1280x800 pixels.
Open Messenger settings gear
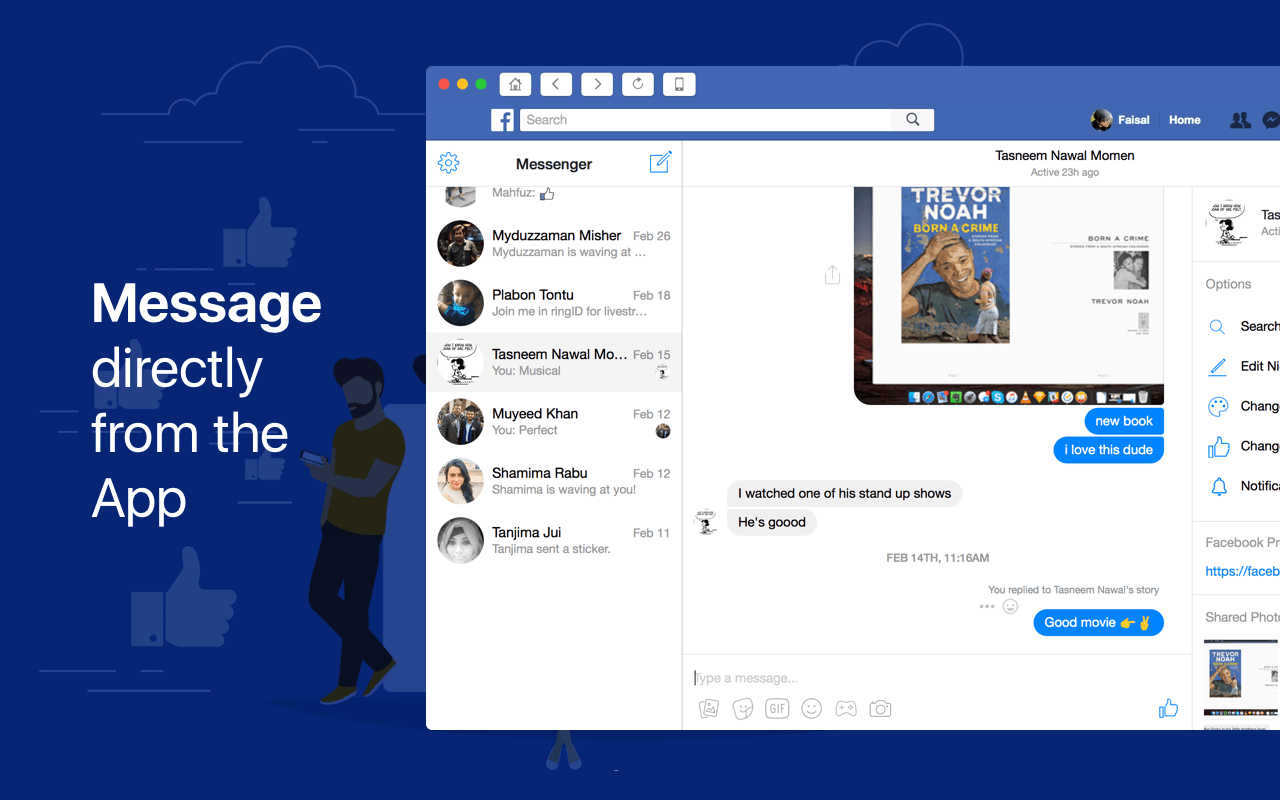[x=449, y=163]
